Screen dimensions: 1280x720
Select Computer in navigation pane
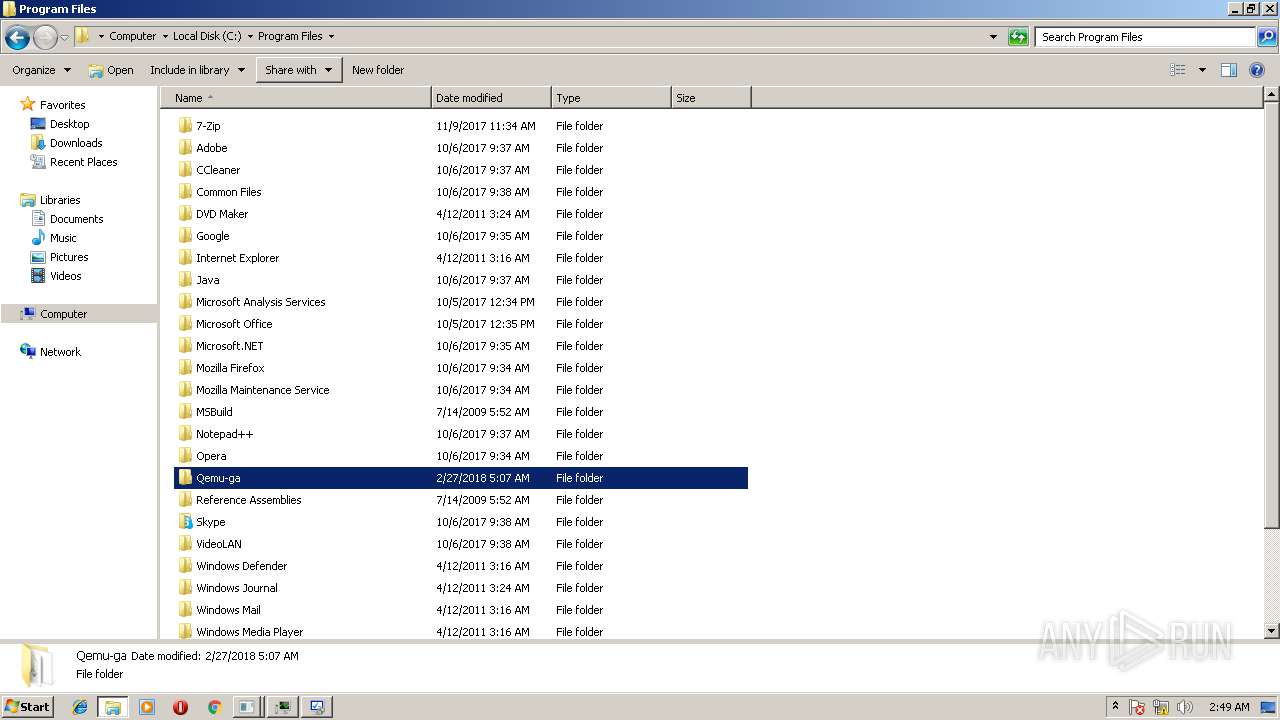tap(63, 314)
